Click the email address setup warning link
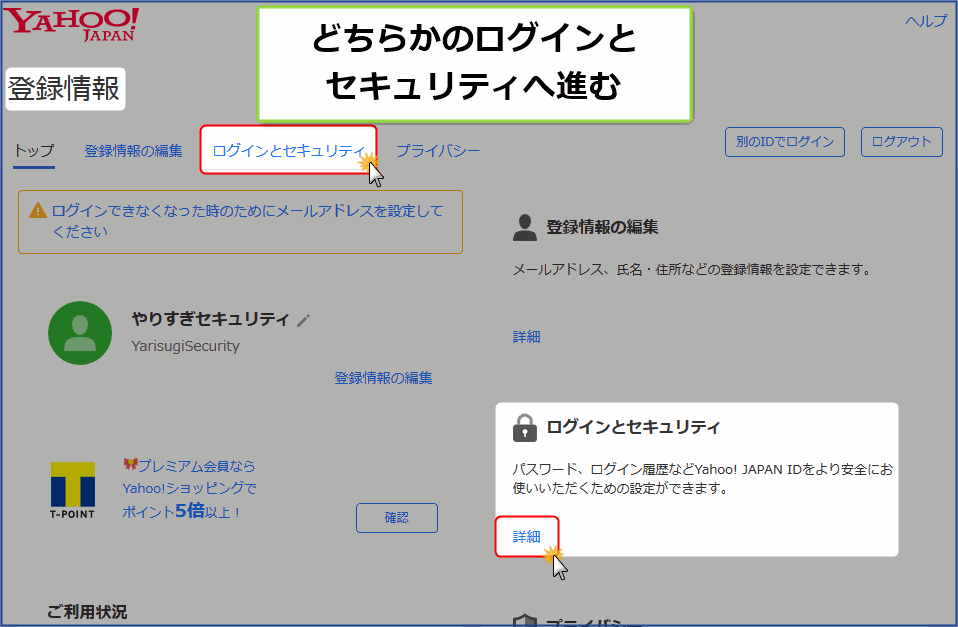The width and height of the screenshot is (958, 627). point(247,221)
